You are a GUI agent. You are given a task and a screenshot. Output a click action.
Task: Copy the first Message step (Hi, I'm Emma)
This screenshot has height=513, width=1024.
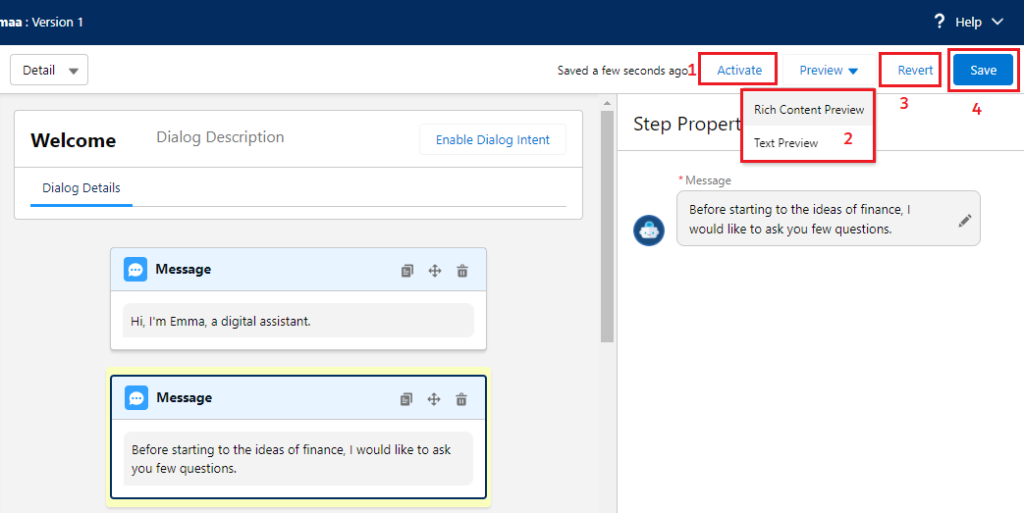coord(407,270)
